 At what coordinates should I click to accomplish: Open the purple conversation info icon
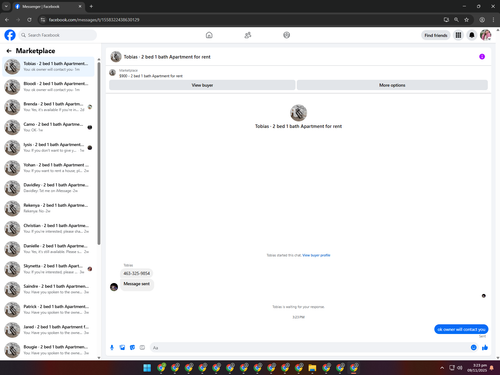point(482,57)
